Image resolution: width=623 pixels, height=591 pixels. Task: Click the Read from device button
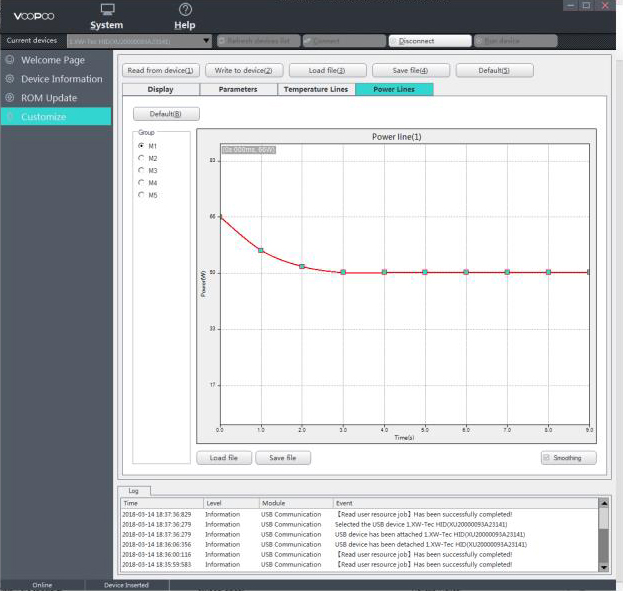pos(161,70)
